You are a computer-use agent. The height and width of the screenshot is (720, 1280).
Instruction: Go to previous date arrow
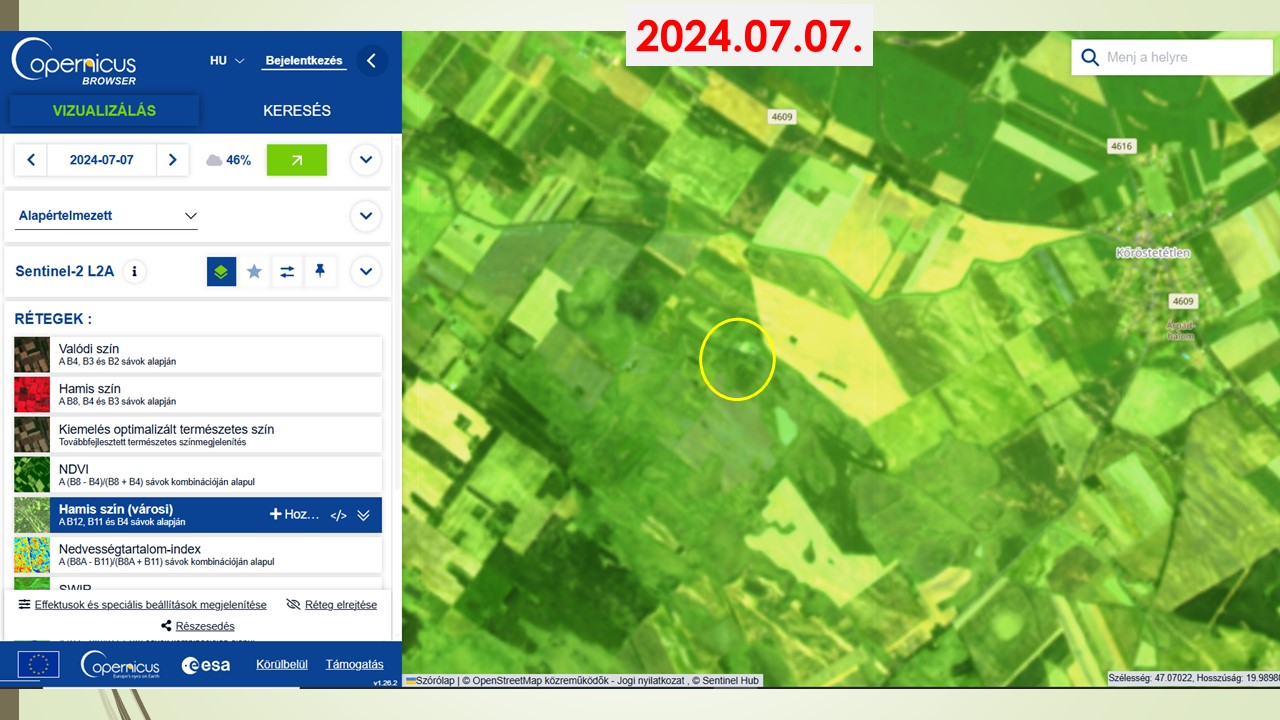31,160
